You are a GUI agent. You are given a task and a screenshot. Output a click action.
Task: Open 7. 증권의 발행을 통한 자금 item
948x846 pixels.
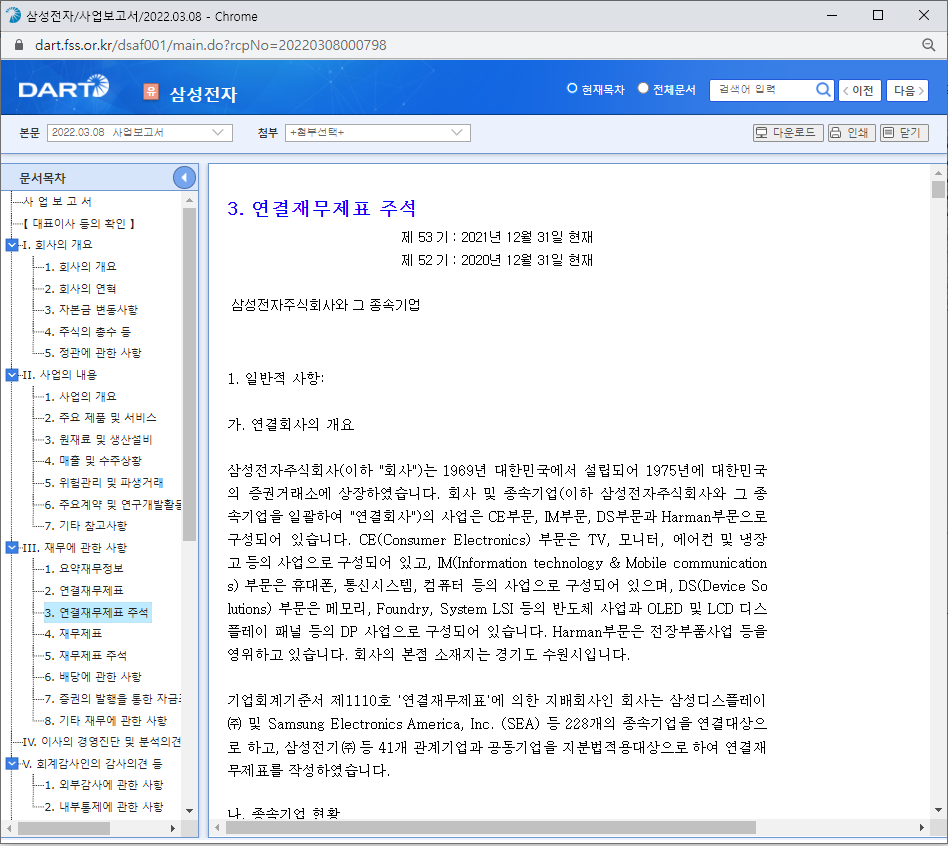(x=112, y=699)
